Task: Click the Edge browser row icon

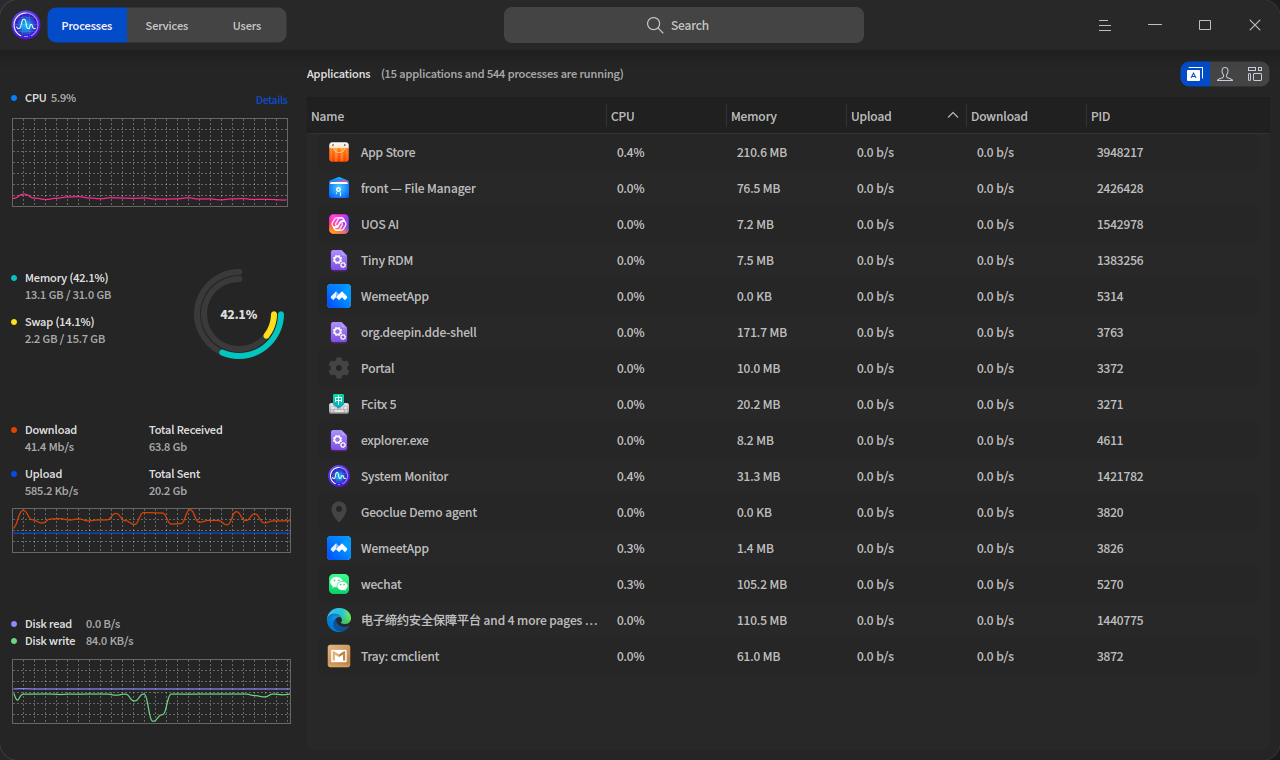Action: click(x=339, y=620)
